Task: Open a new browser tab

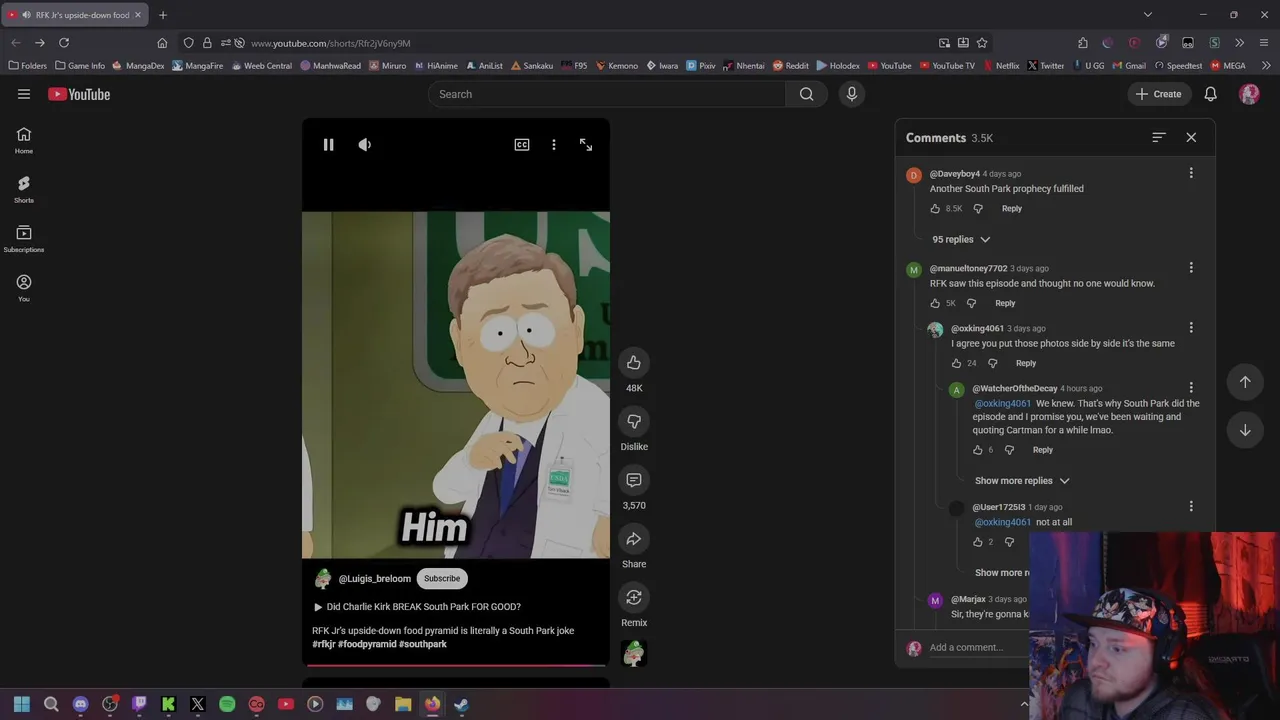Action: click(163, 15)
